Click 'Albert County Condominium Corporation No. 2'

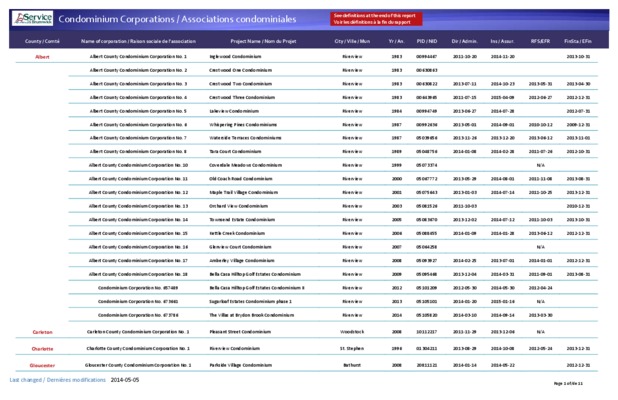(138, 70)
